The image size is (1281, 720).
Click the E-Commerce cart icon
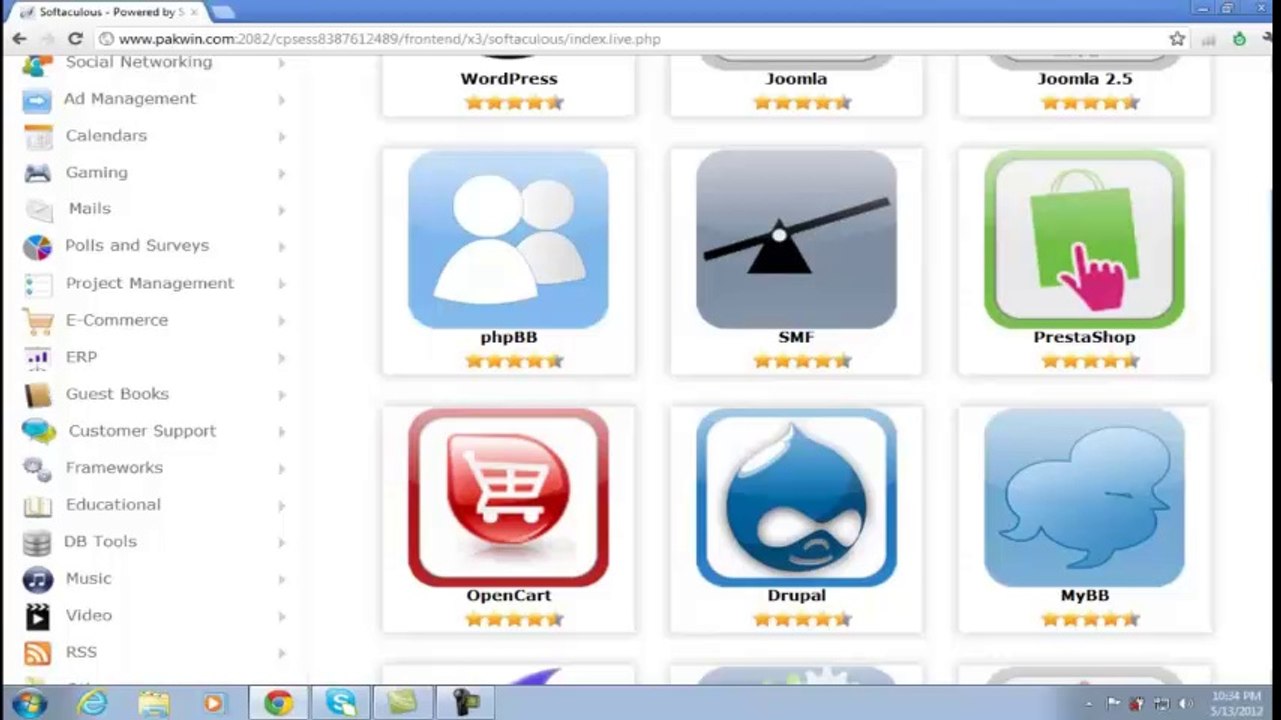pos(37,321)
